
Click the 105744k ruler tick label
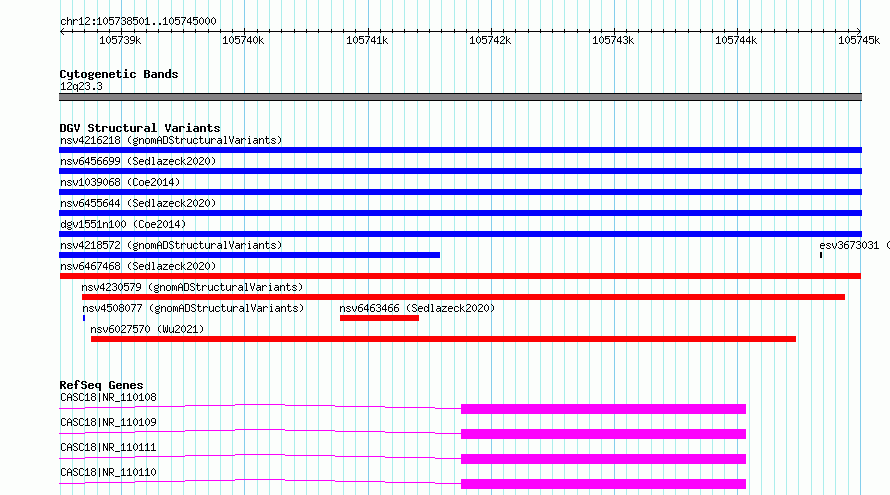coord(736,40)
